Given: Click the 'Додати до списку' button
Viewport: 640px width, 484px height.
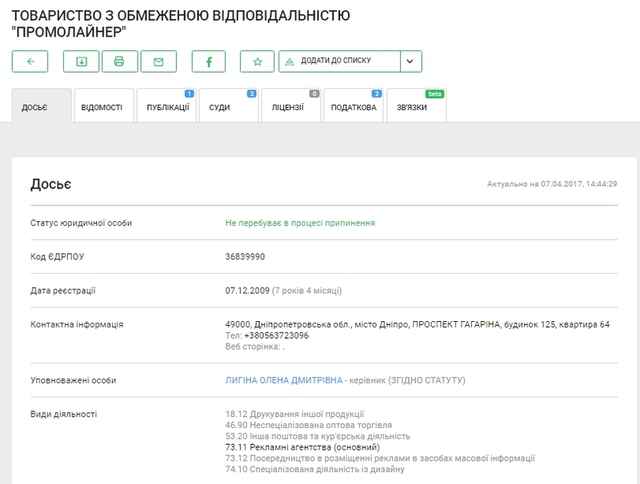Looking at the screenshot, I should (339, 61).
